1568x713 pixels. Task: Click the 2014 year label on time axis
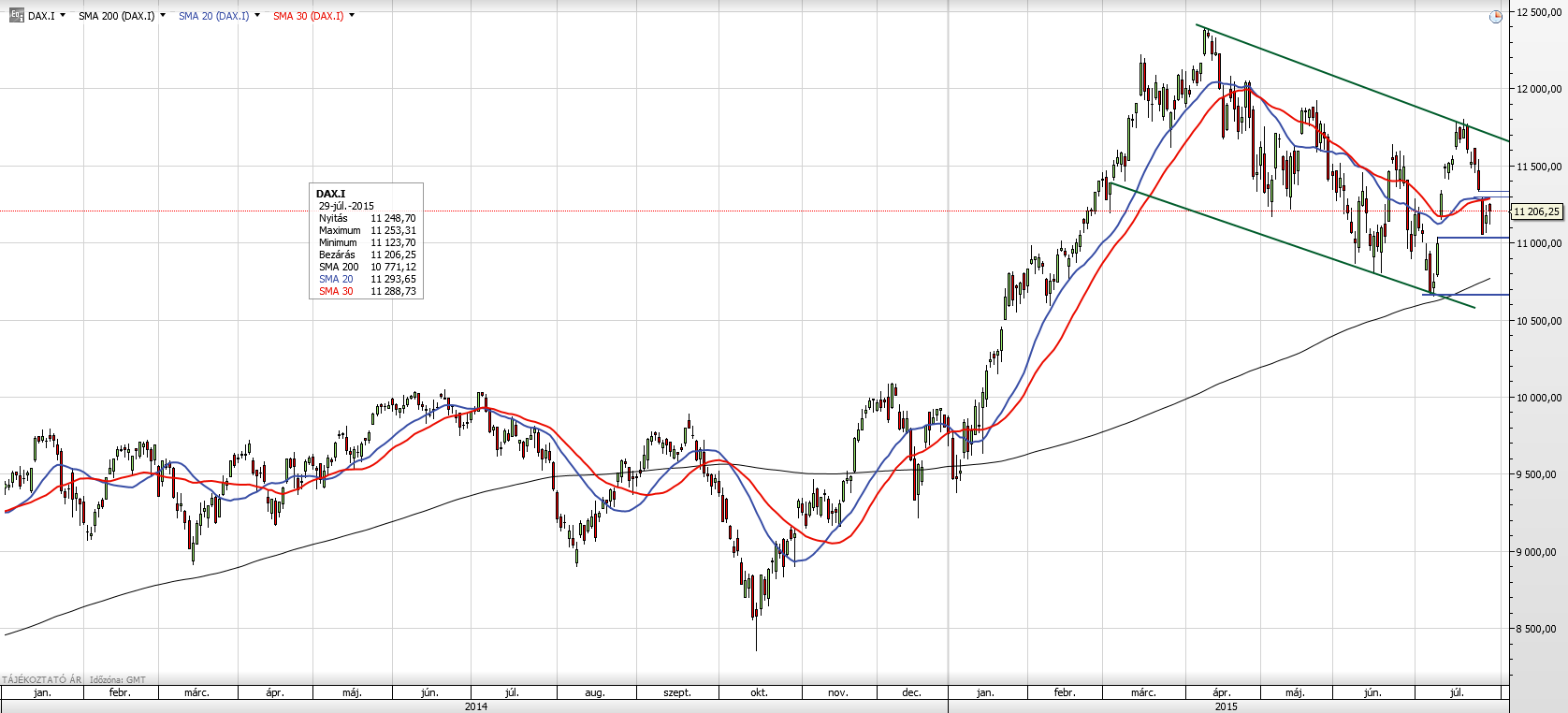(476, 706)
